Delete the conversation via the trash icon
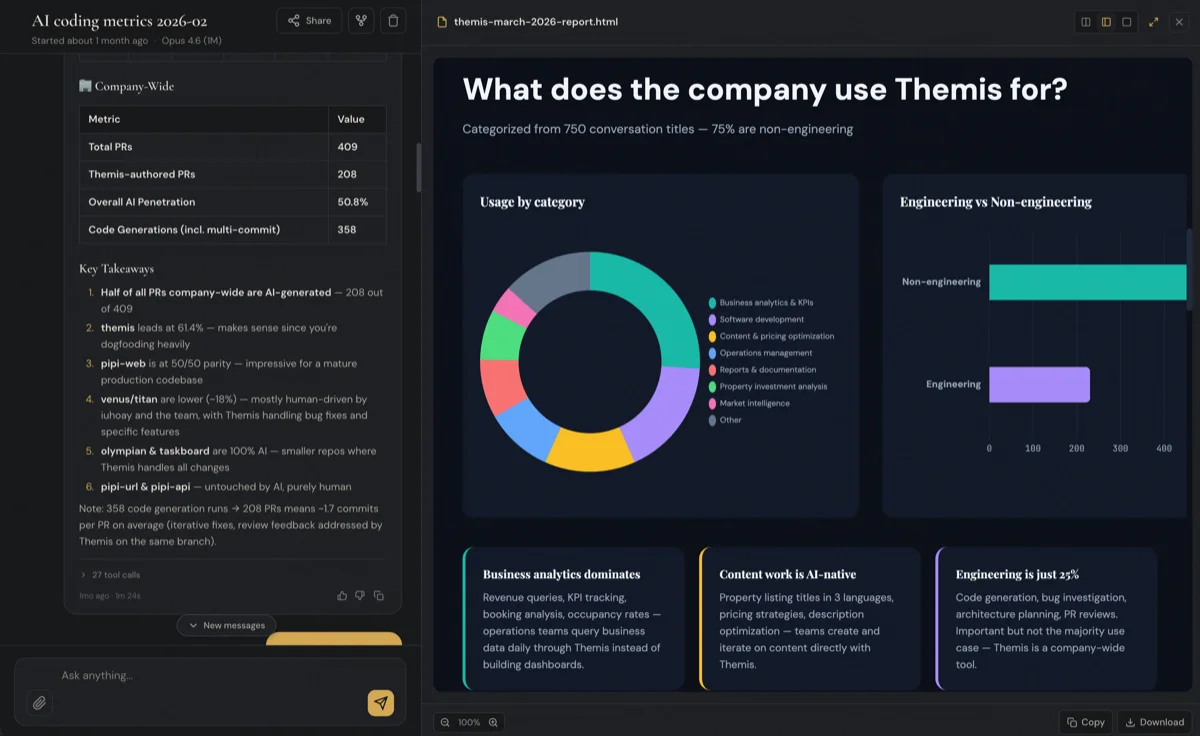 point(395,20)
